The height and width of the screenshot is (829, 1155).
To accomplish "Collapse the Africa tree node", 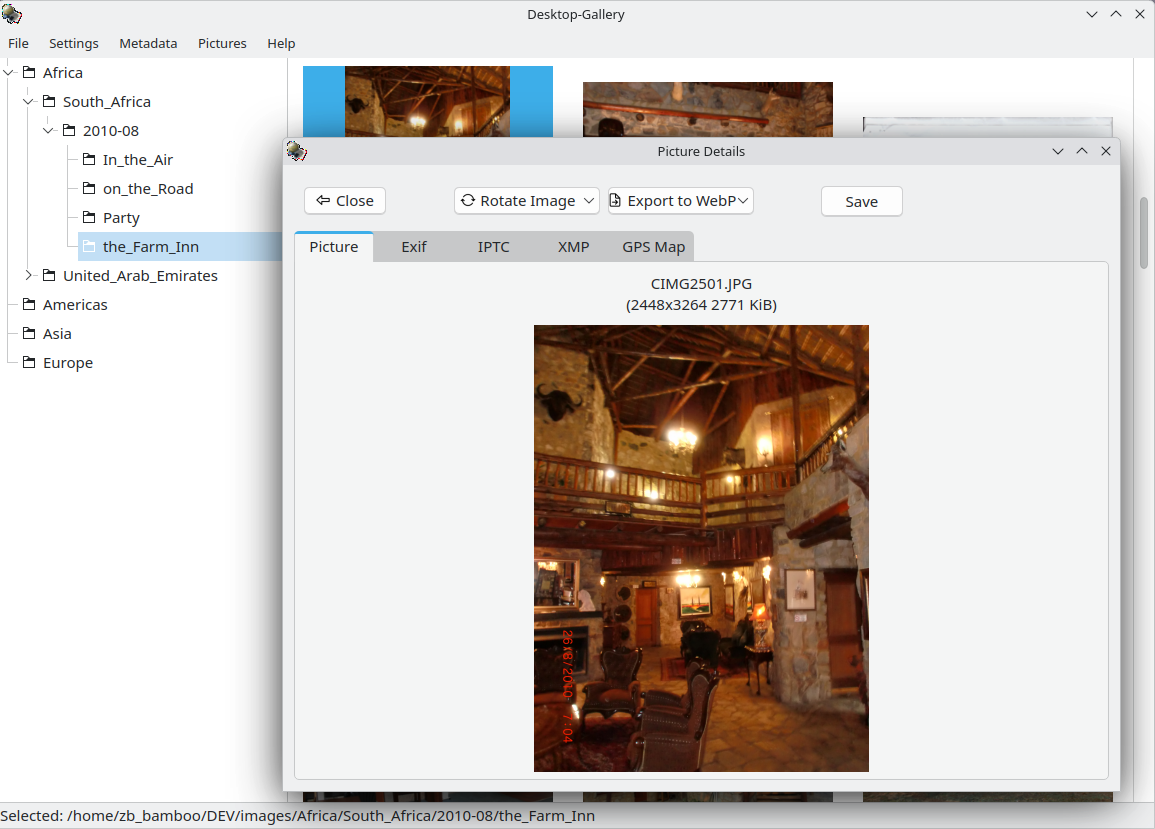I will [9, 73].
